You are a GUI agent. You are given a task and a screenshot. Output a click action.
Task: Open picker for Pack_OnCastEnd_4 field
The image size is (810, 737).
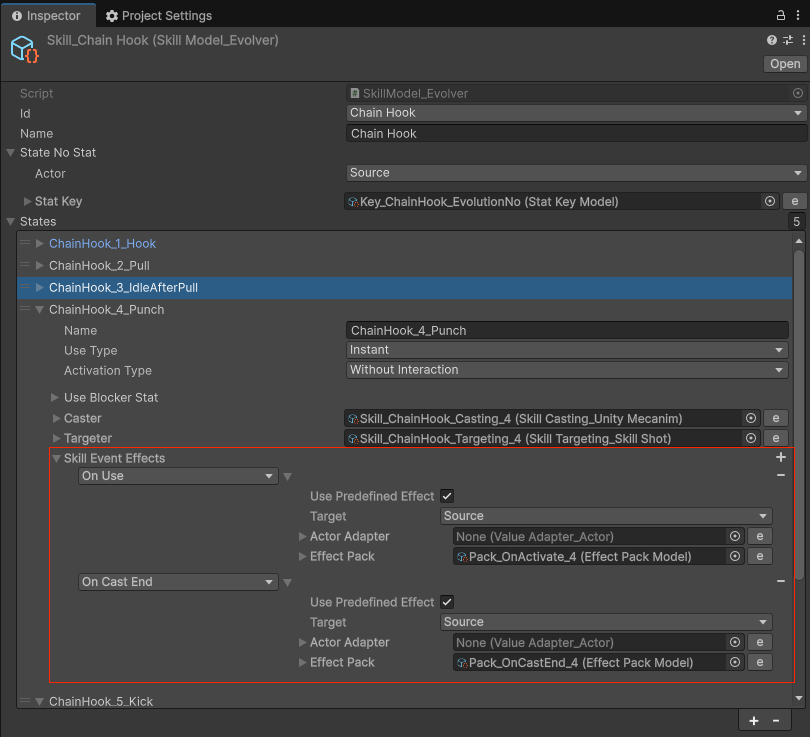pyautogui.click(x=735, y=662)
